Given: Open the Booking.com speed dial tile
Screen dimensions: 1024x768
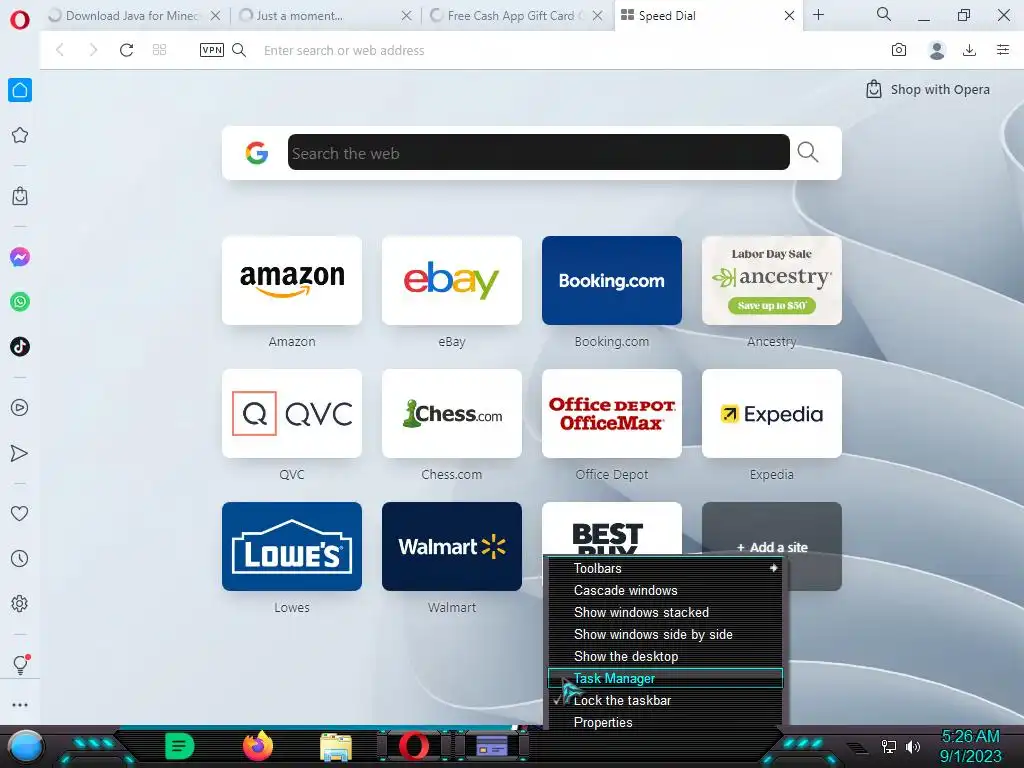Looking at the screenshot, I should 612,280.
